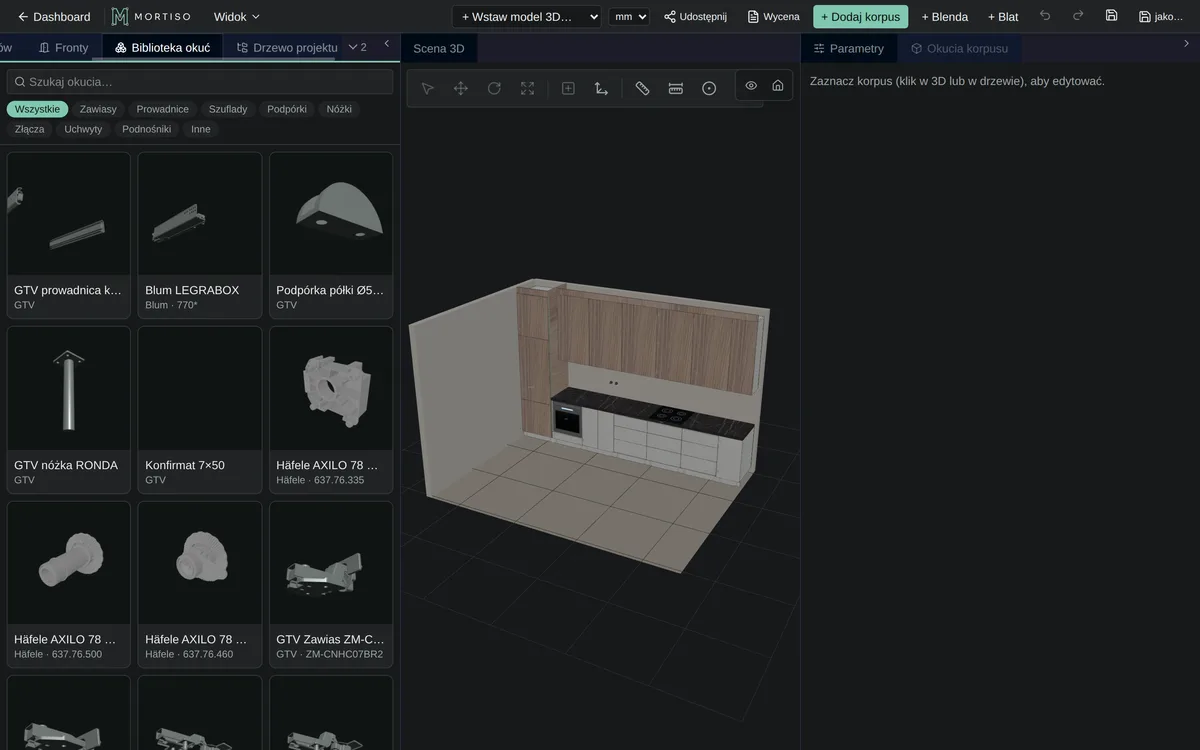Select the GTV prowadnica card
The image size is (1200, 750).
pos(69,235)
